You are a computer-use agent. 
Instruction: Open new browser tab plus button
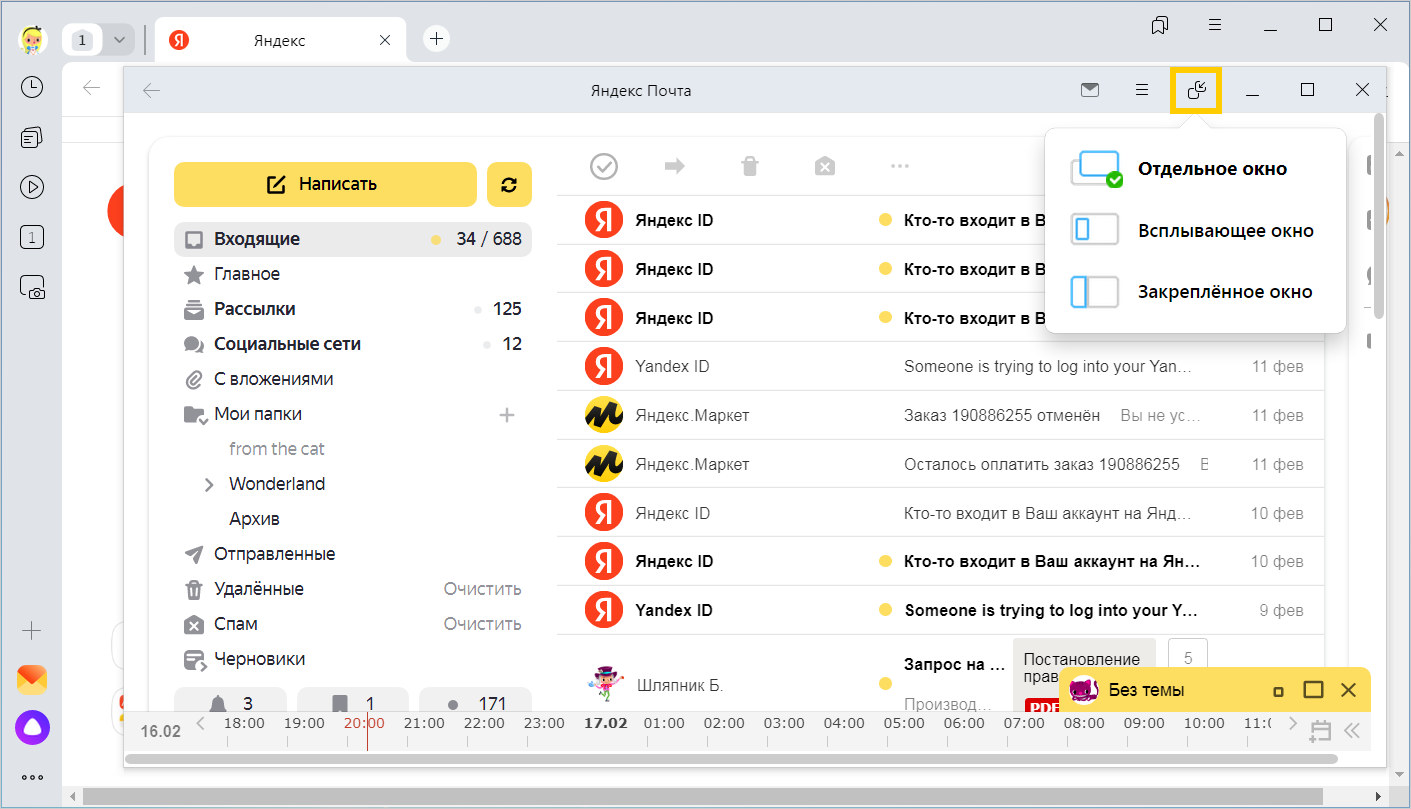[x=436, y=39]
